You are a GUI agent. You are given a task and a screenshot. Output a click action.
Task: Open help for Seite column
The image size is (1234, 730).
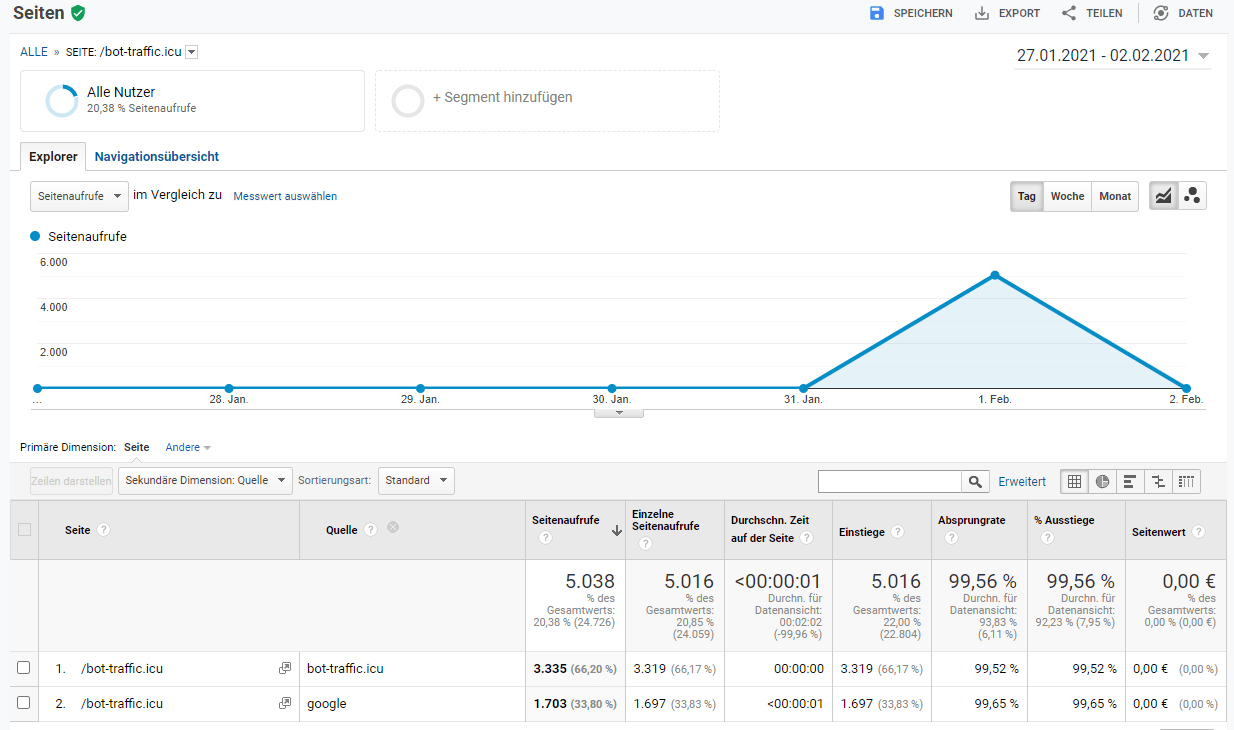(104, 530)
